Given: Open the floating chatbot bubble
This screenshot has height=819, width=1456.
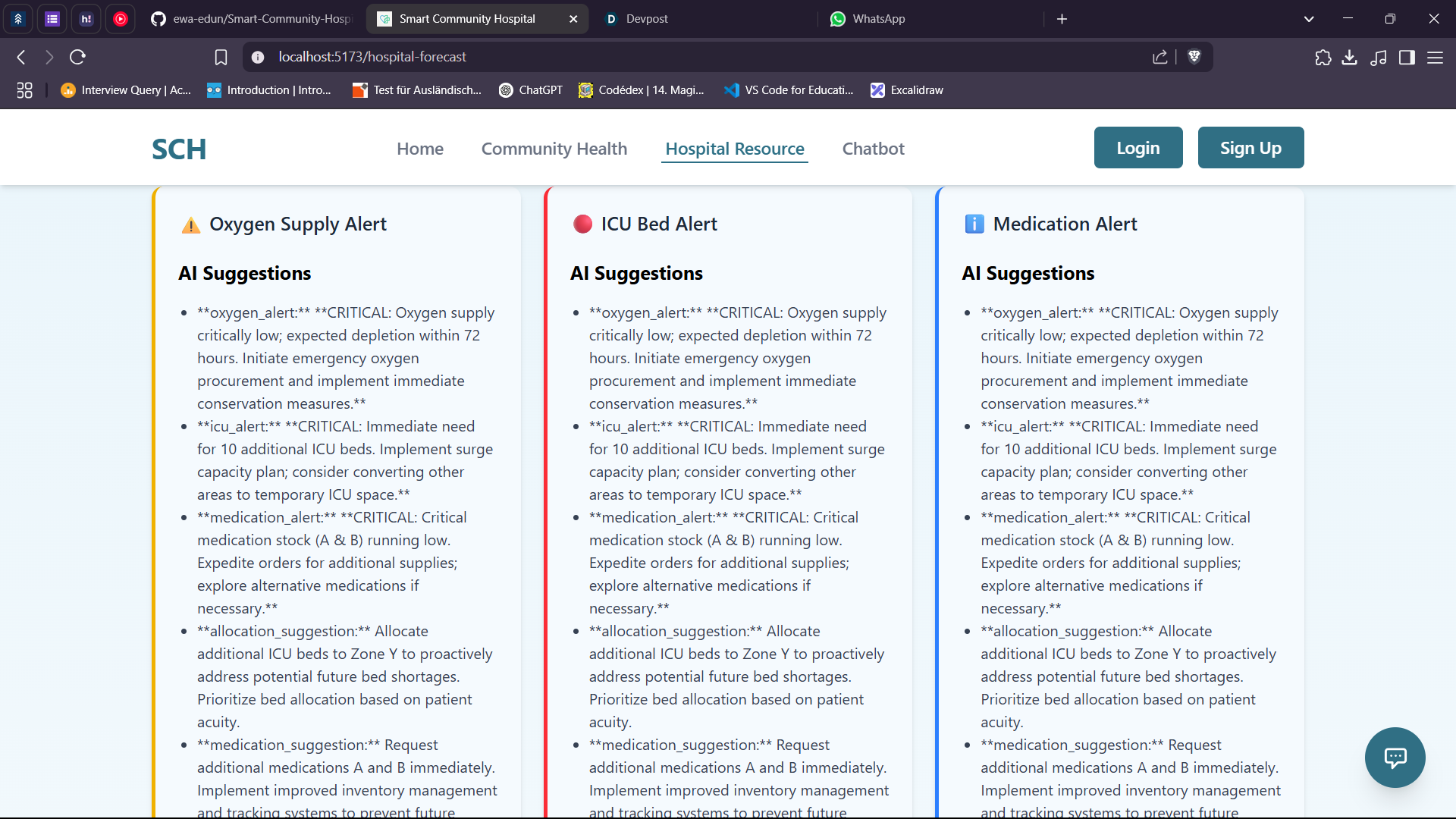Looking at the screenshot, I should [x=1395, y=758].
